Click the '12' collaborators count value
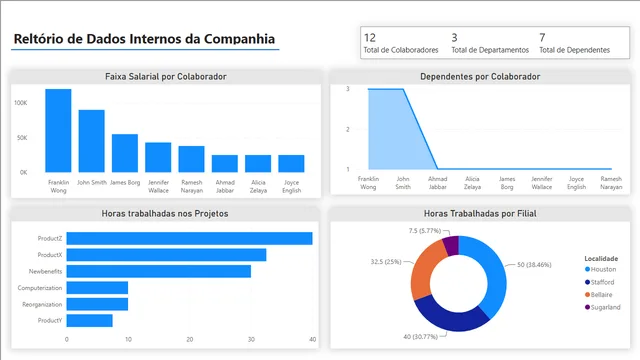This screenshot has height=360, width=640. [370, 38]
